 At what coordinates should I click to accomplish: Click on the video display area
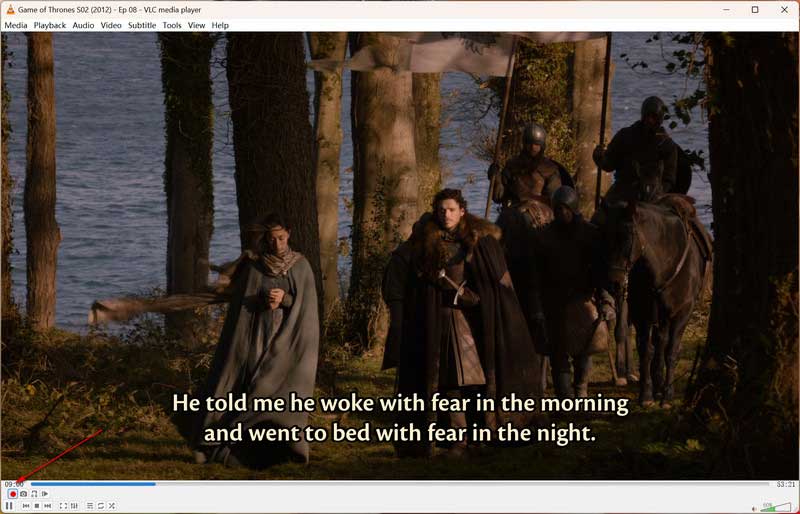click(400, 255)
